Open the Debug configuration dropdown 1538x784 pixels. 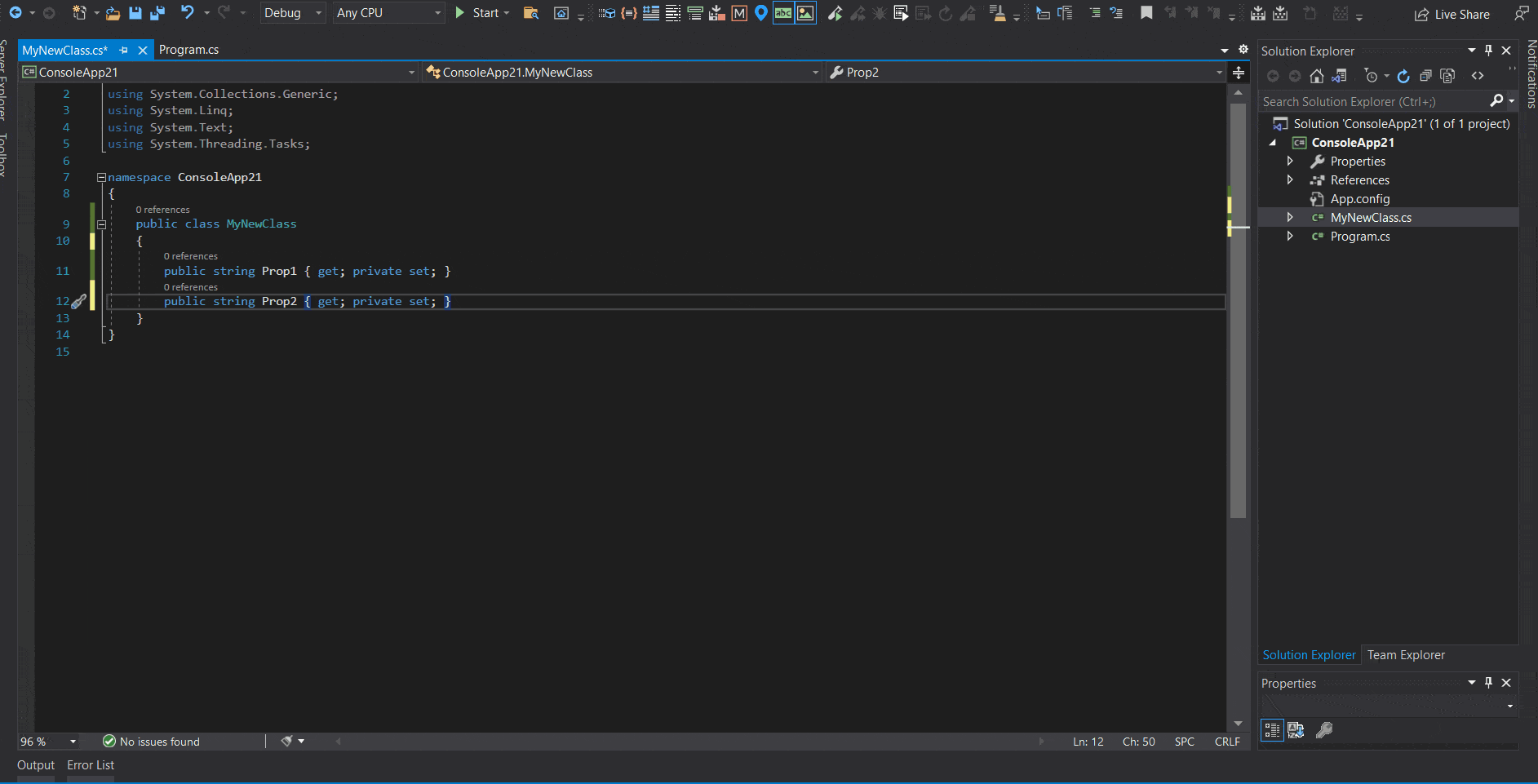point(293,13)
